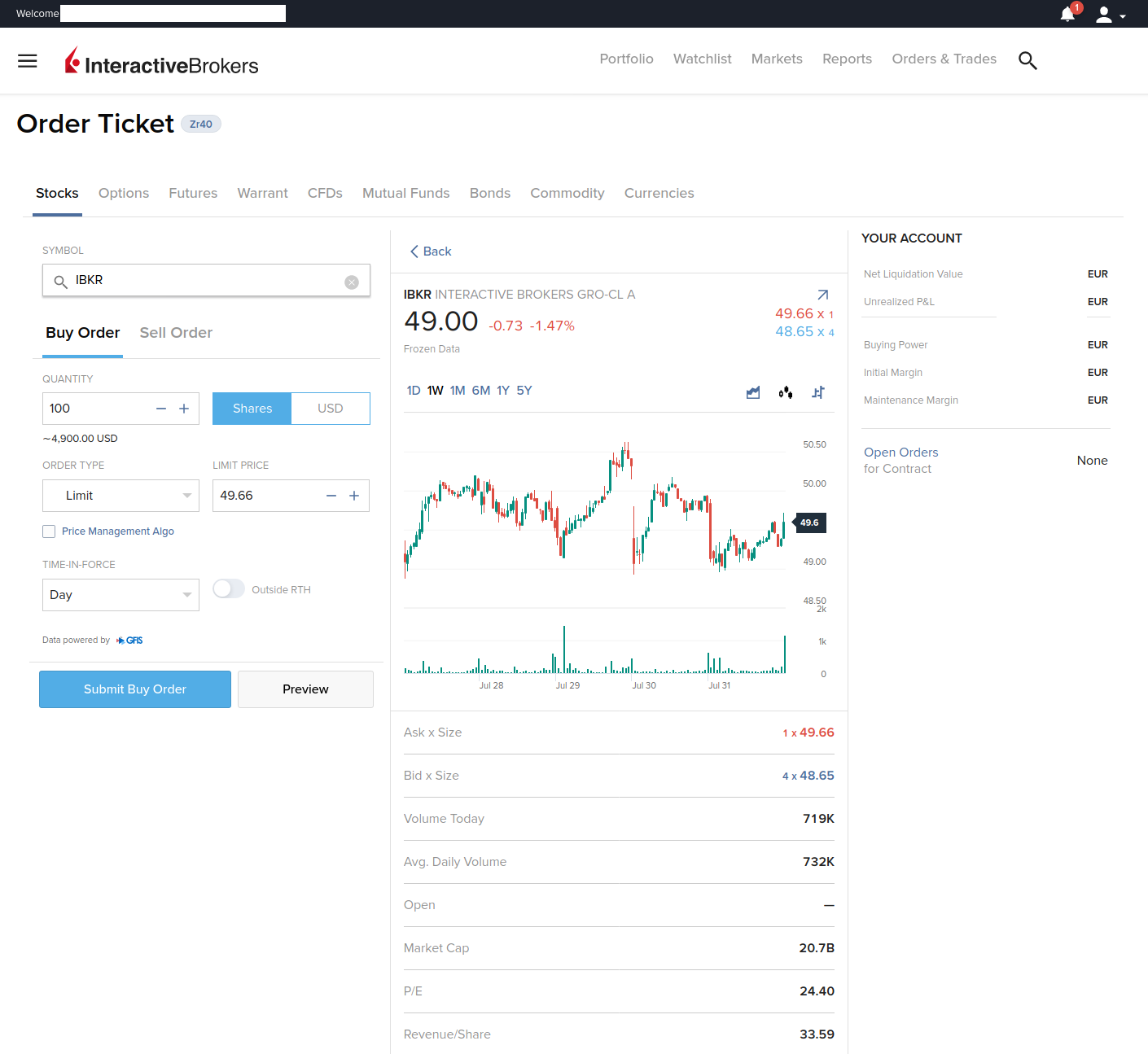Open Portfolio in top navigation

[626, 59]
